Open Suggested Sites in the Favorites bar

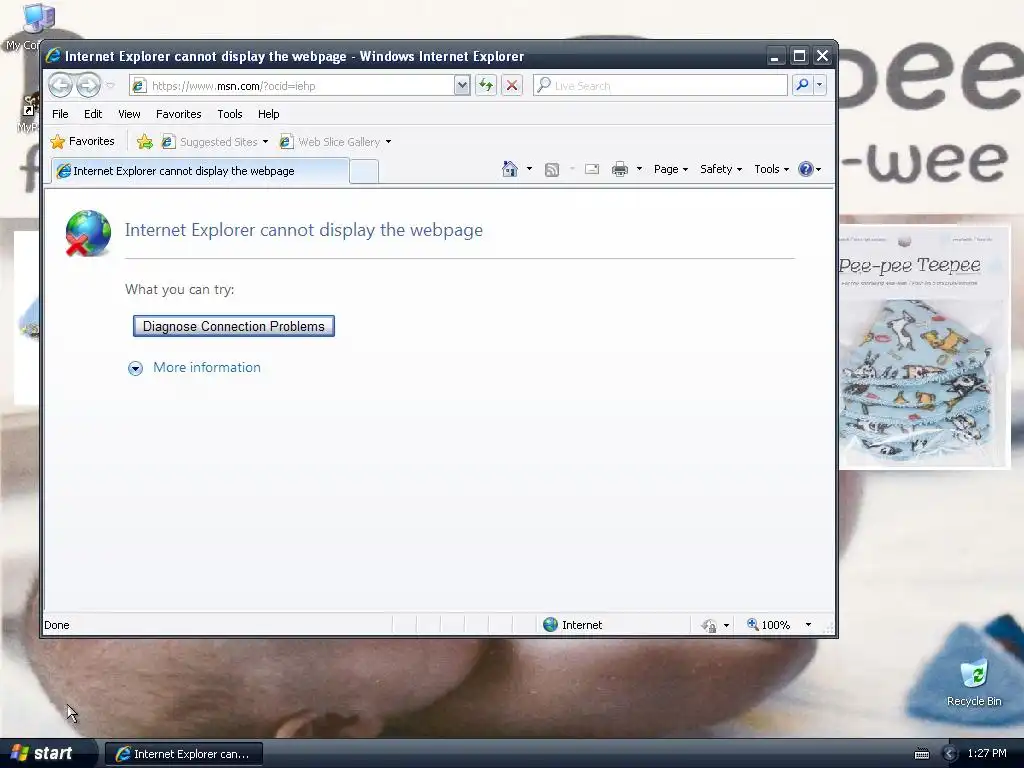[210, 142]
